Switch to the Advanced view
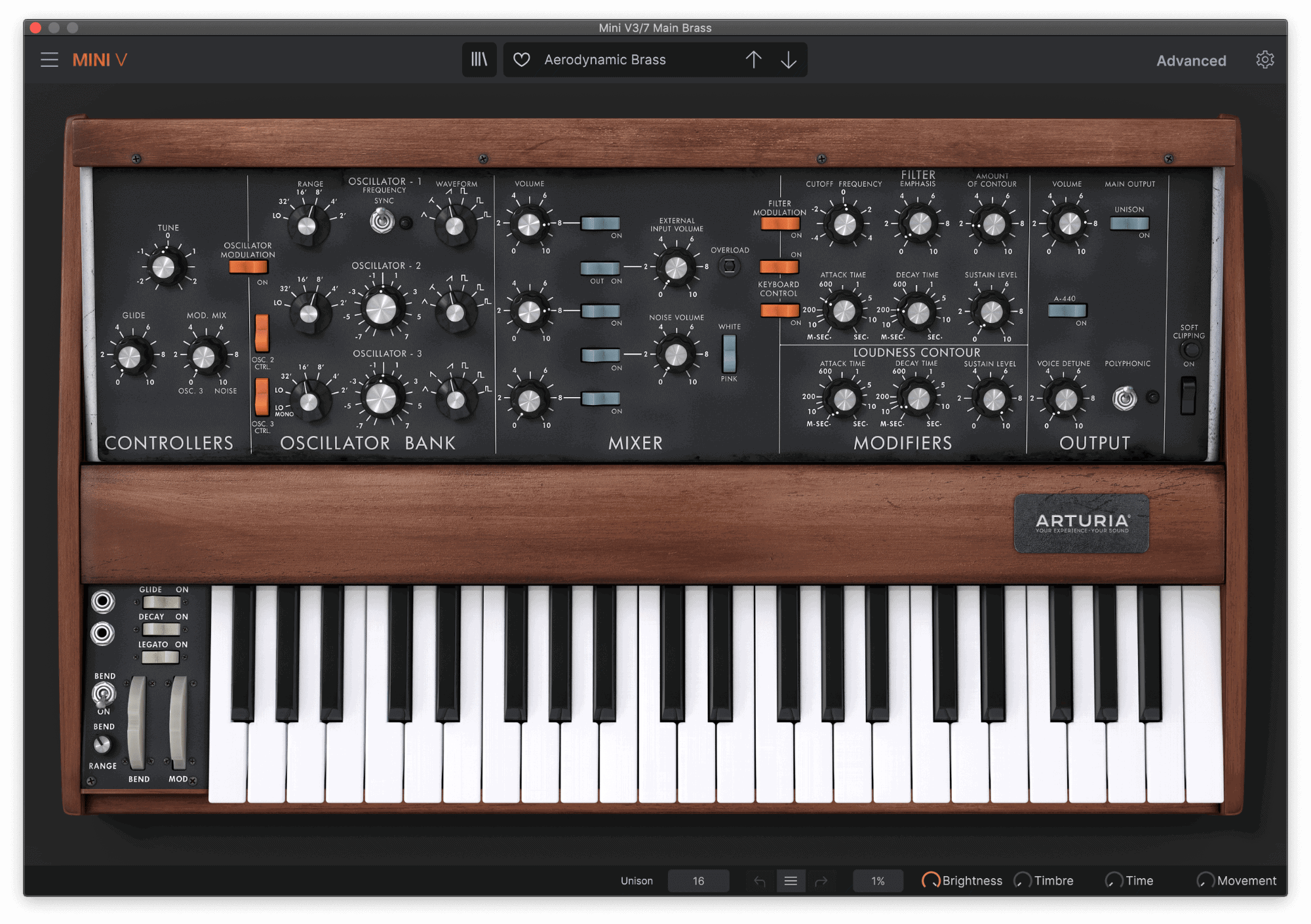Viewport: 1311px width, 924px height. click(x=1191, y=60)
